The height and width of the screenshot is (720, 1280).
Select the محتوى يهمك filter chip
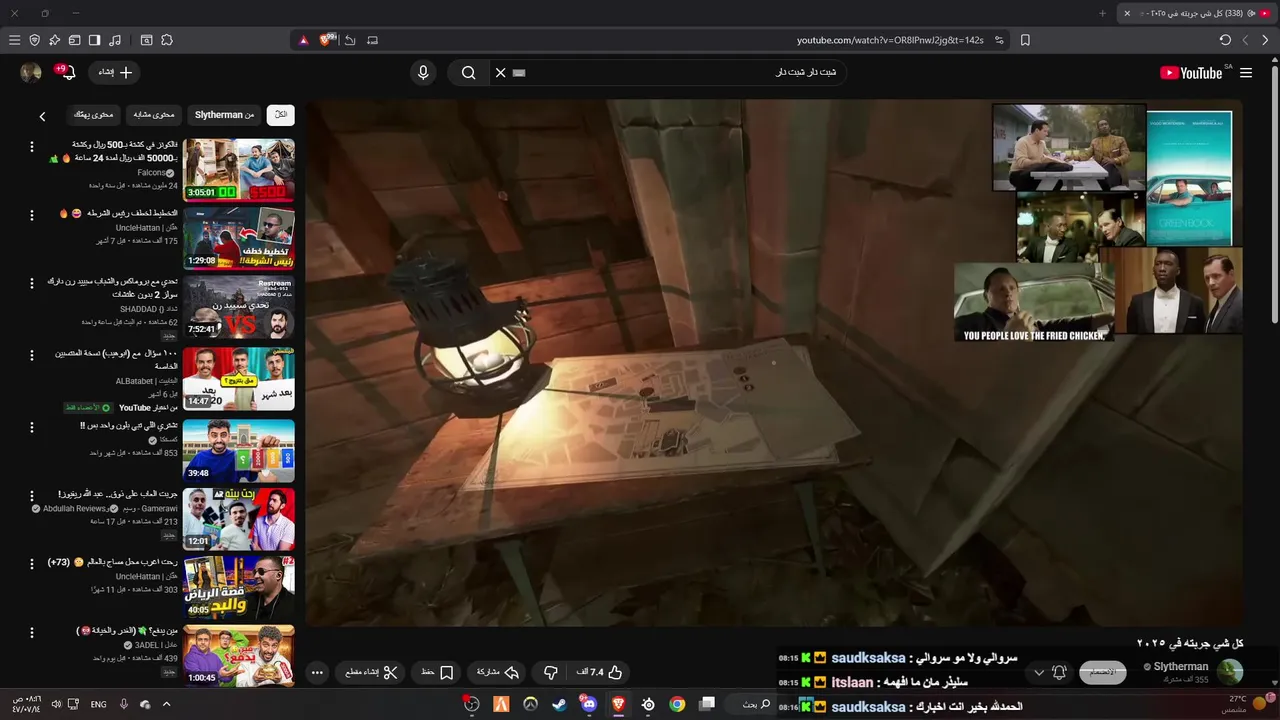[94, 115]
